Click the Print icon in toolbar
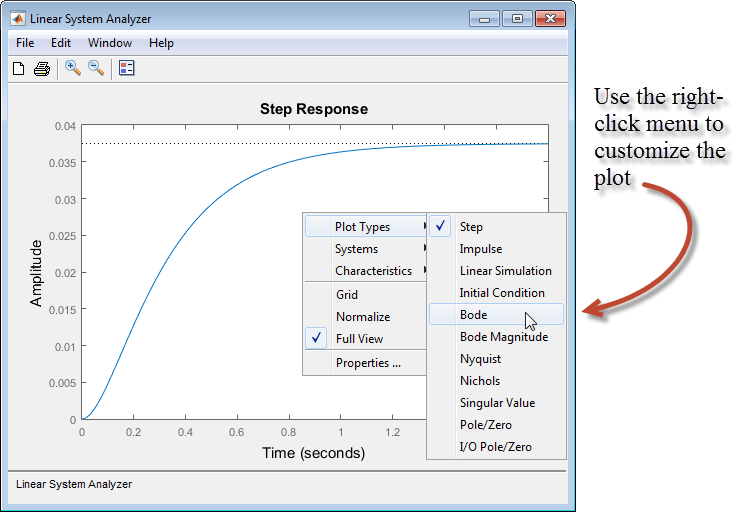This screenshot has height=512, width=744. [x=42, y=69]
